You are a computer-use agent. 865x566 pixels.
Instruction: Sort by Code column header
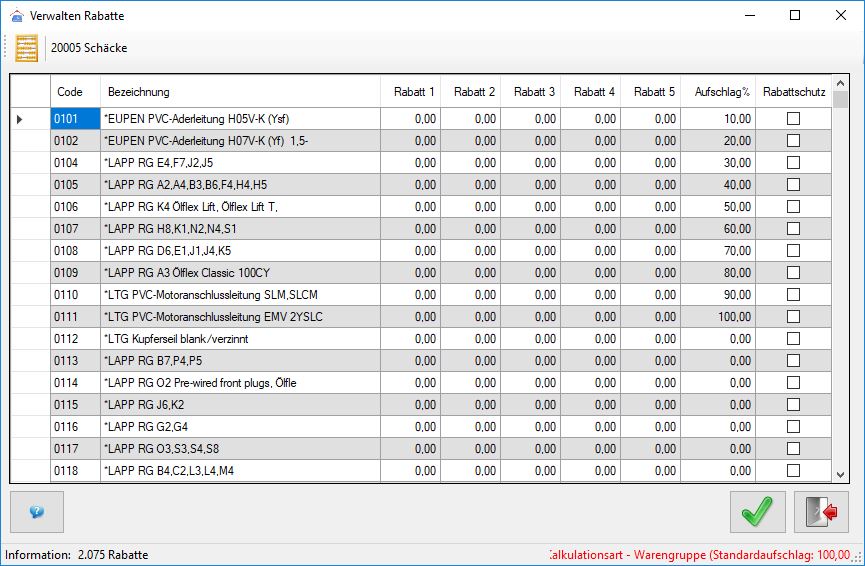click(x=75, y=92)
